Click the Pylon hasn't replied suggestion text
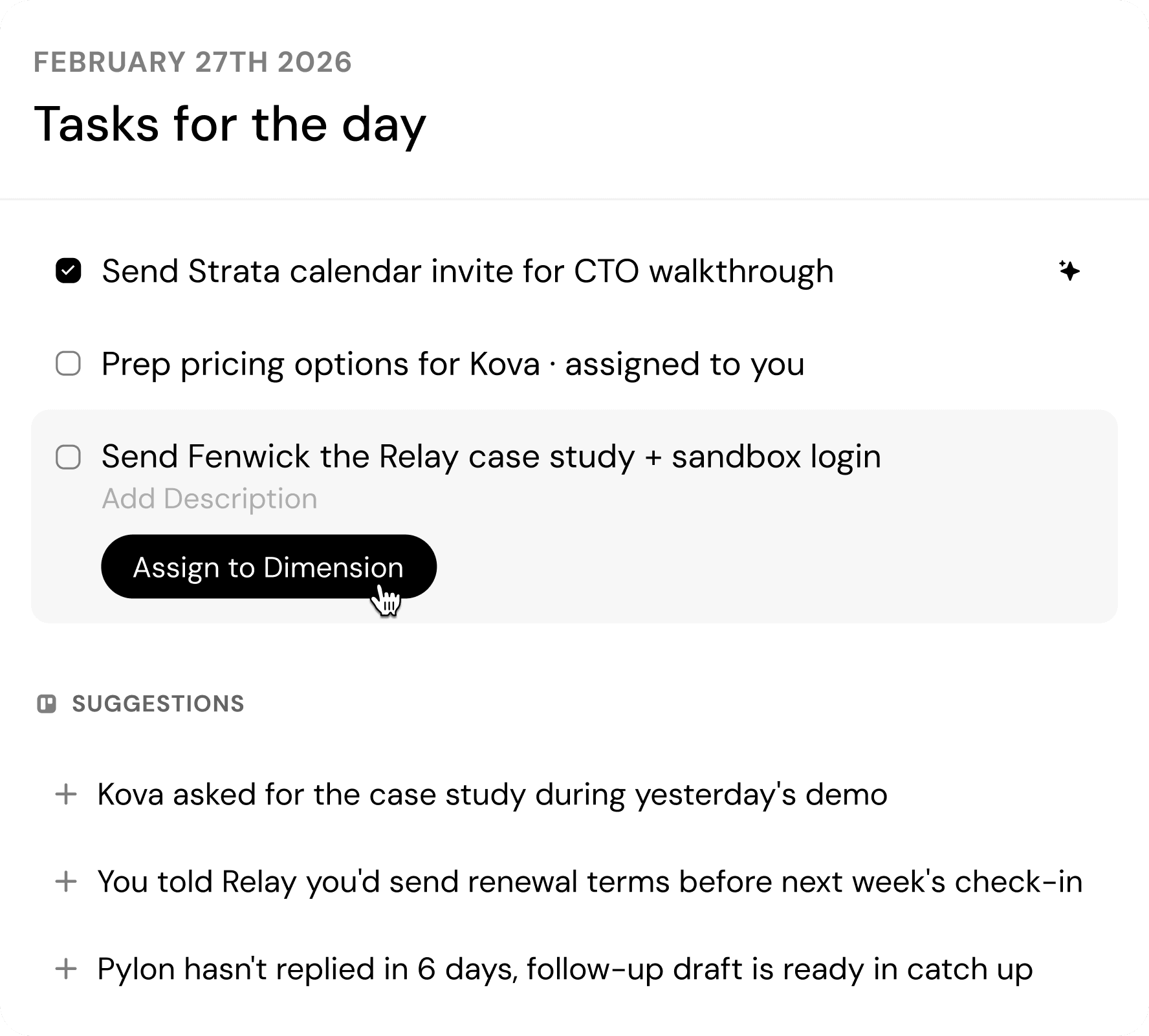The width and height of the screenshot is (1149, 1036). [565, 969]
